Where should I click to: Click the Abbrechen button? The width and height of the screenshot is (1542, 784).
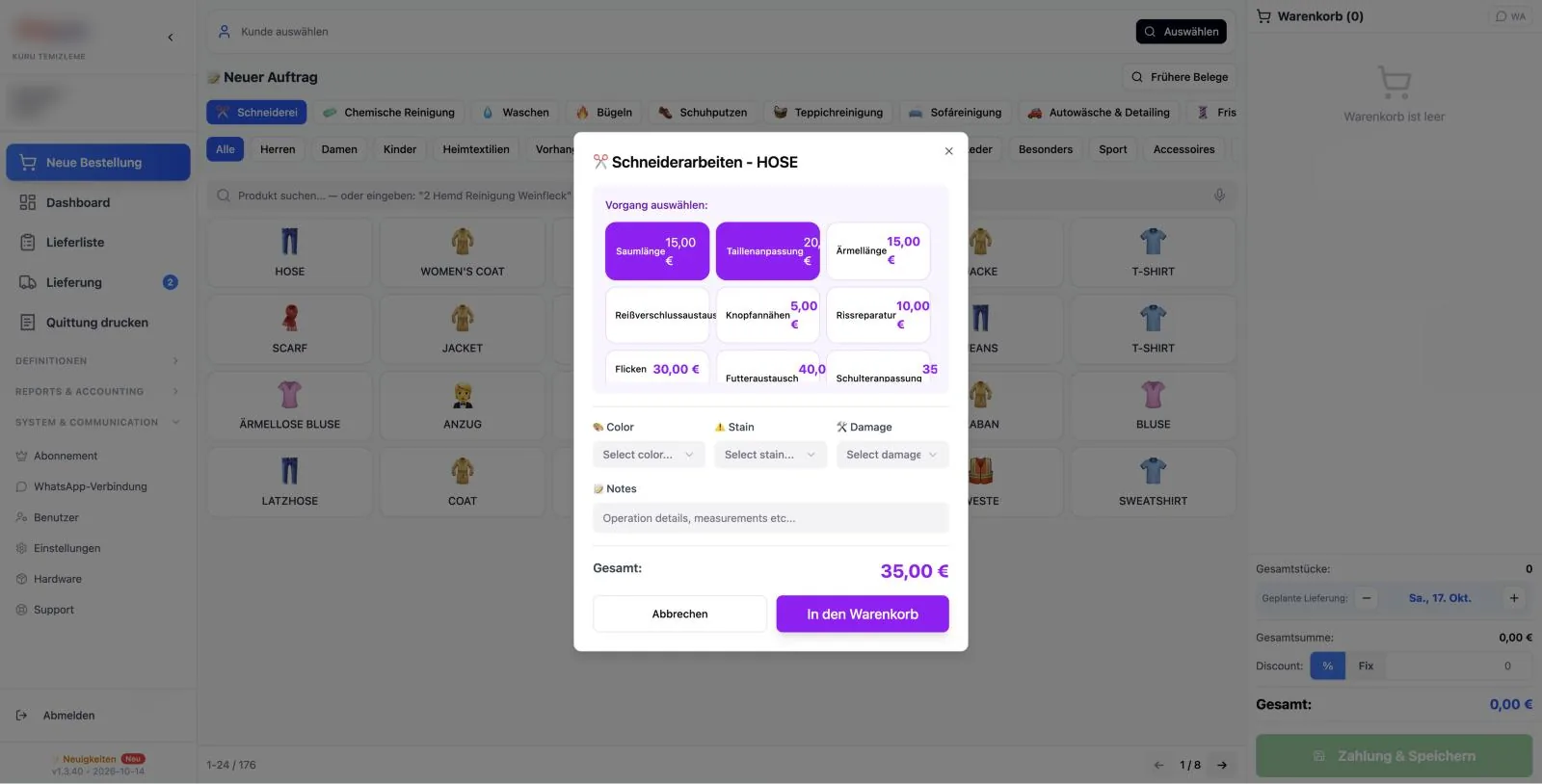point(679,614)
